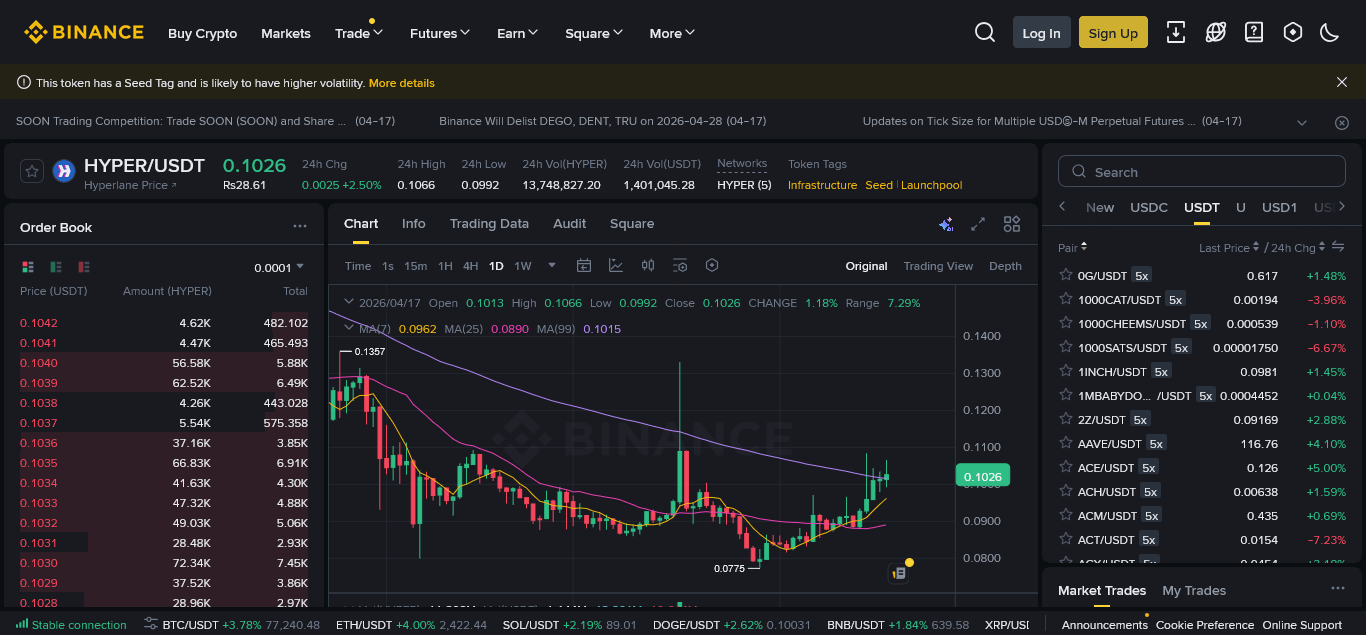Expand the announcements list chevron
The image size is (1366, 635).
pos(1302,122)
